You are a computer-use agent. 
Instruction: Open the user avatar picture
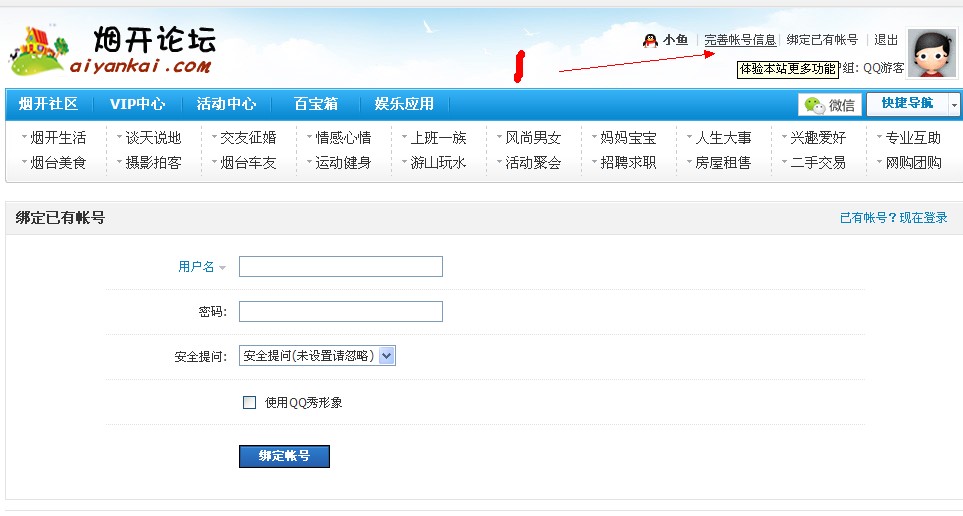pos(932,53)
